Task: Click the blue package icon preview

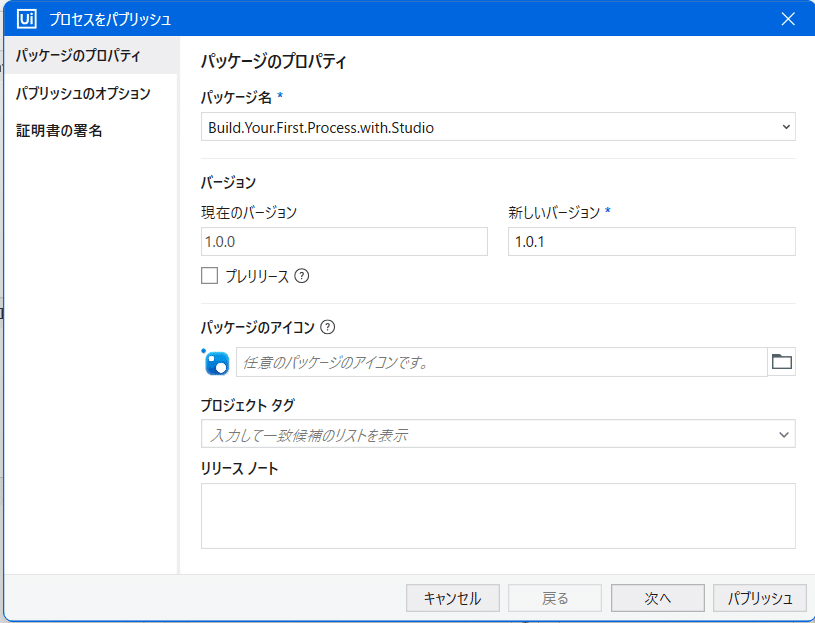Action: (x=217, y=363)
